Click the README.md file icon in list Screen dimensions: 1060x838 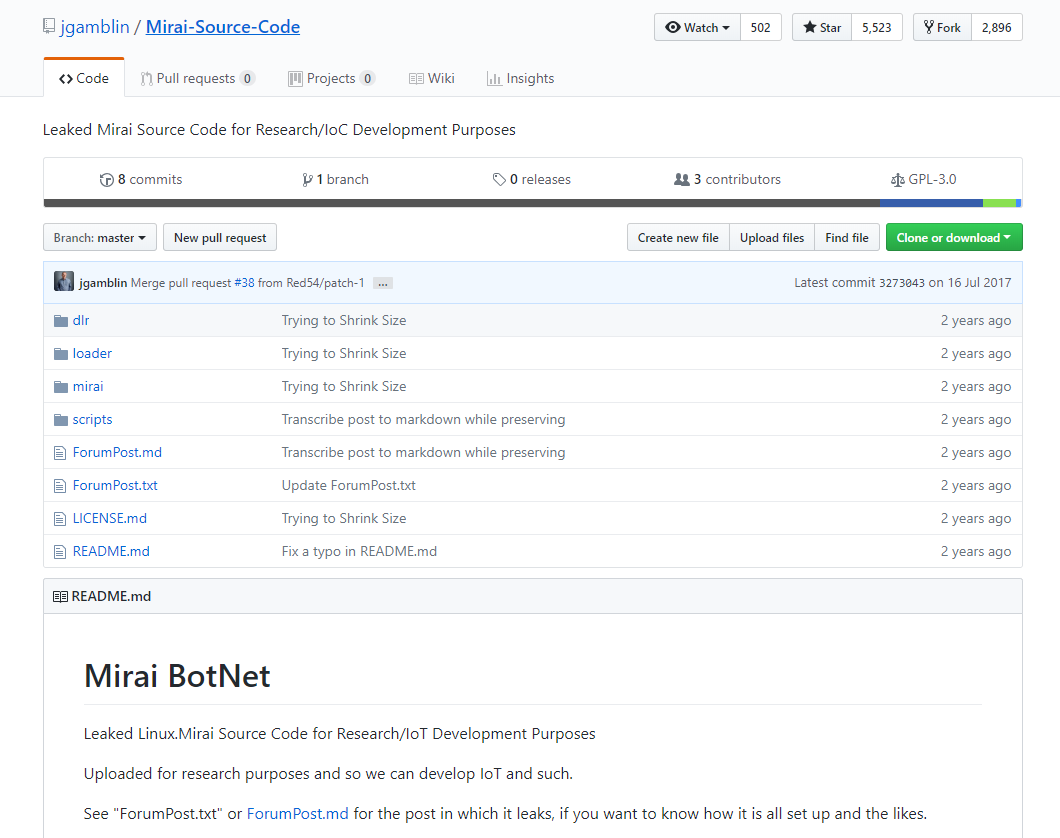[x=60, y=551]
